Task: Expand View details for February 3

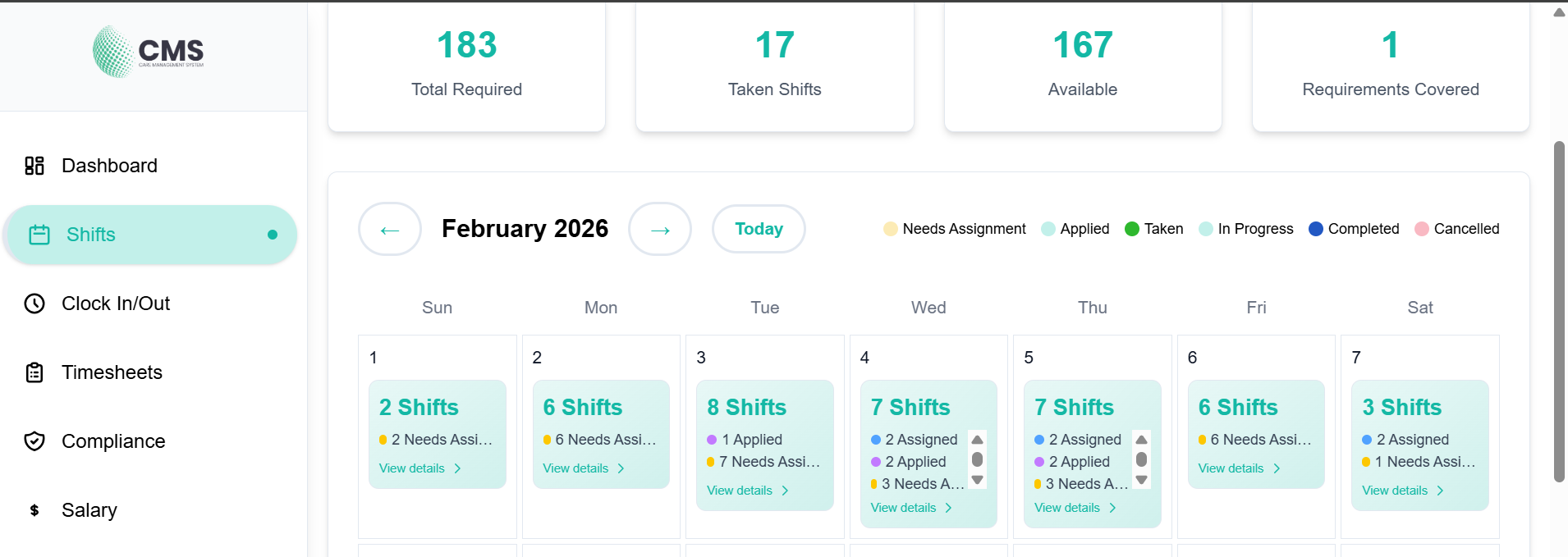Action: point(747,491)
